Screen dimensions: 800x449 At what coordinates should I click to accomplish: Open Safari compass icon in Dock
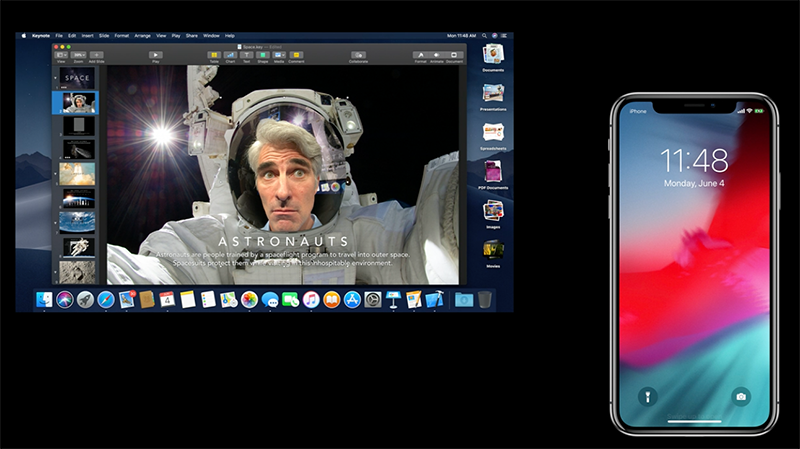click(106, 300)
